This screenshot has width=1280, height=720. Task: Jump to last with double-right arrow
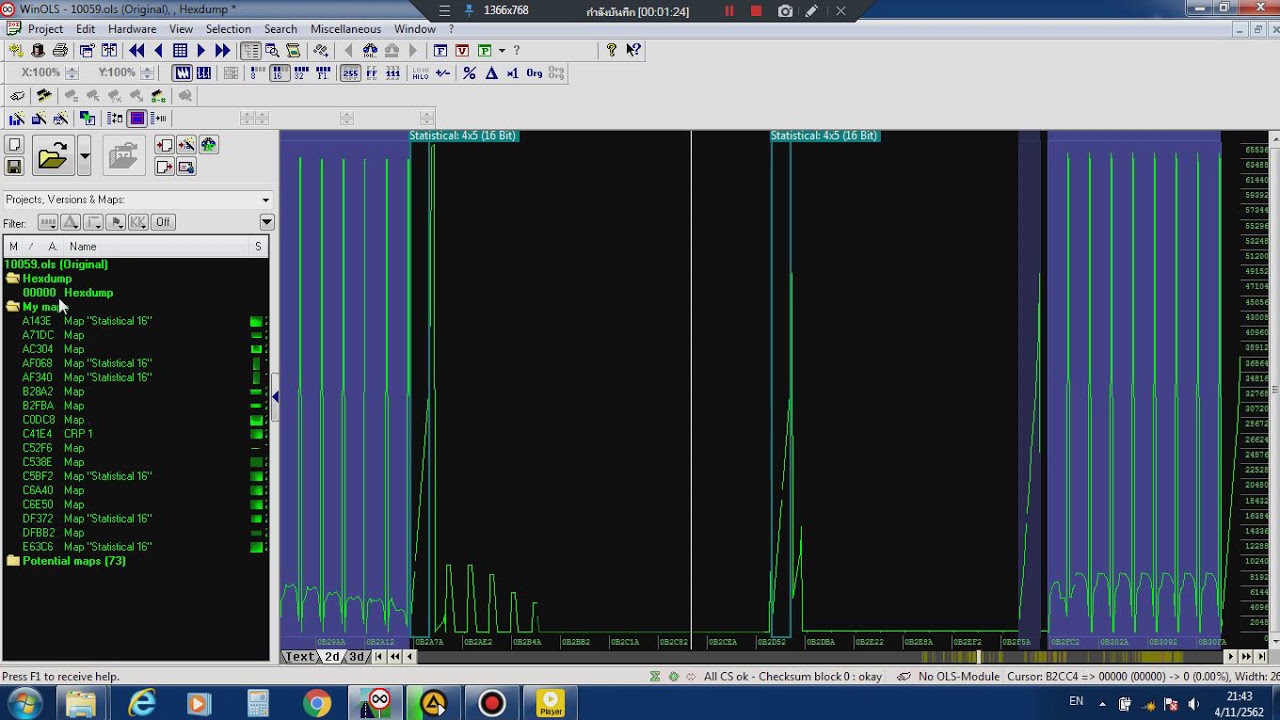pyautogui.click(x=223, y=50)
